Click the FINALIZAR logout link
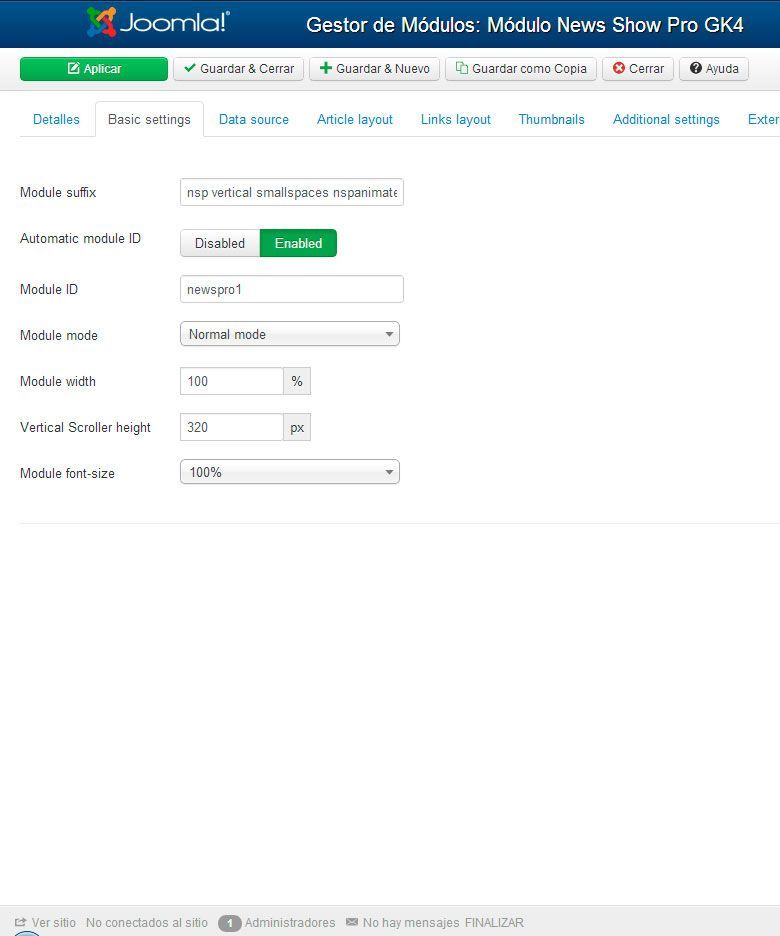The image size is (780, 936). click(494, 922)
